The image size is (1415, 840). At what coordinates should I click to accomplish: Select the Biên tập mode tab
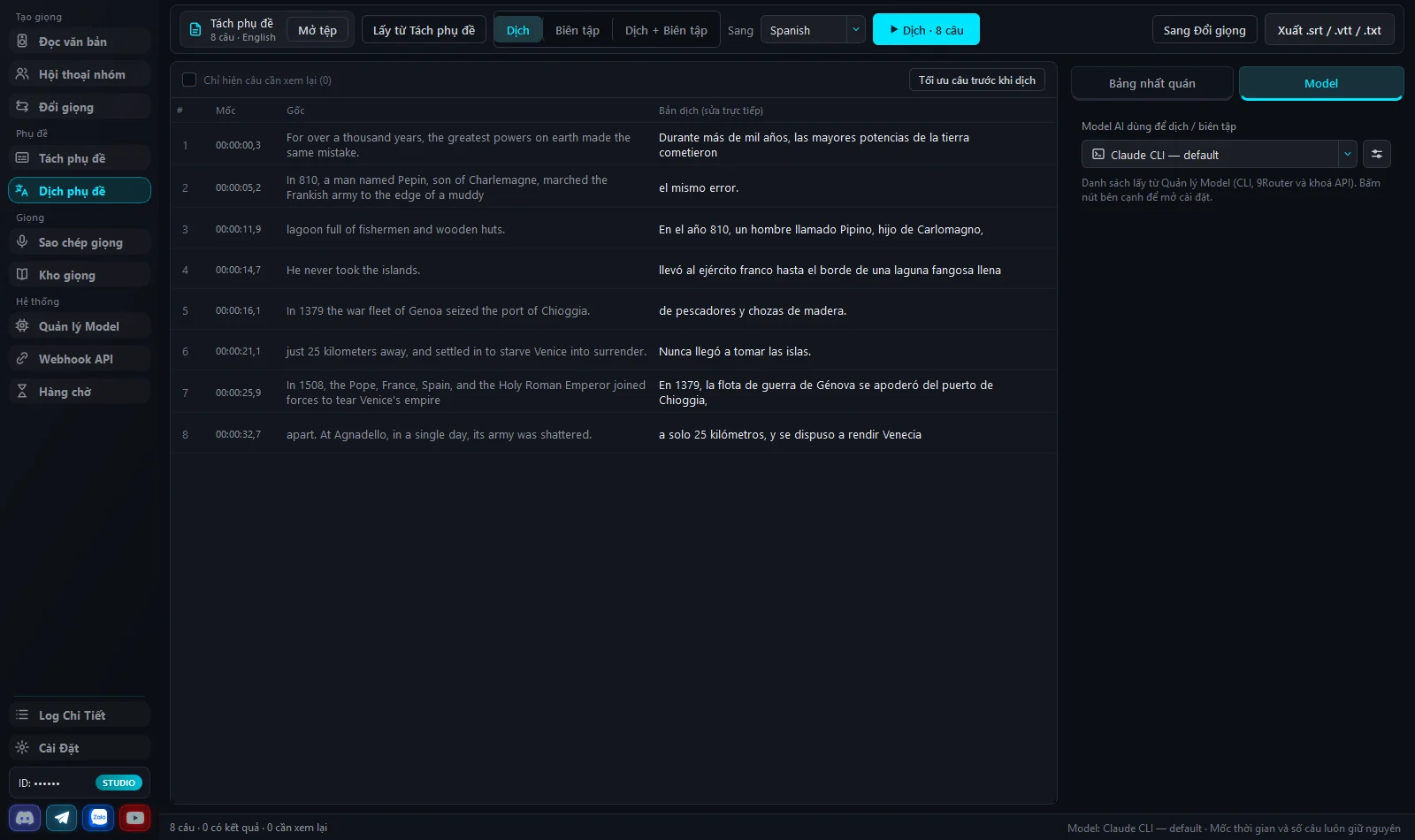click(577, 29)
